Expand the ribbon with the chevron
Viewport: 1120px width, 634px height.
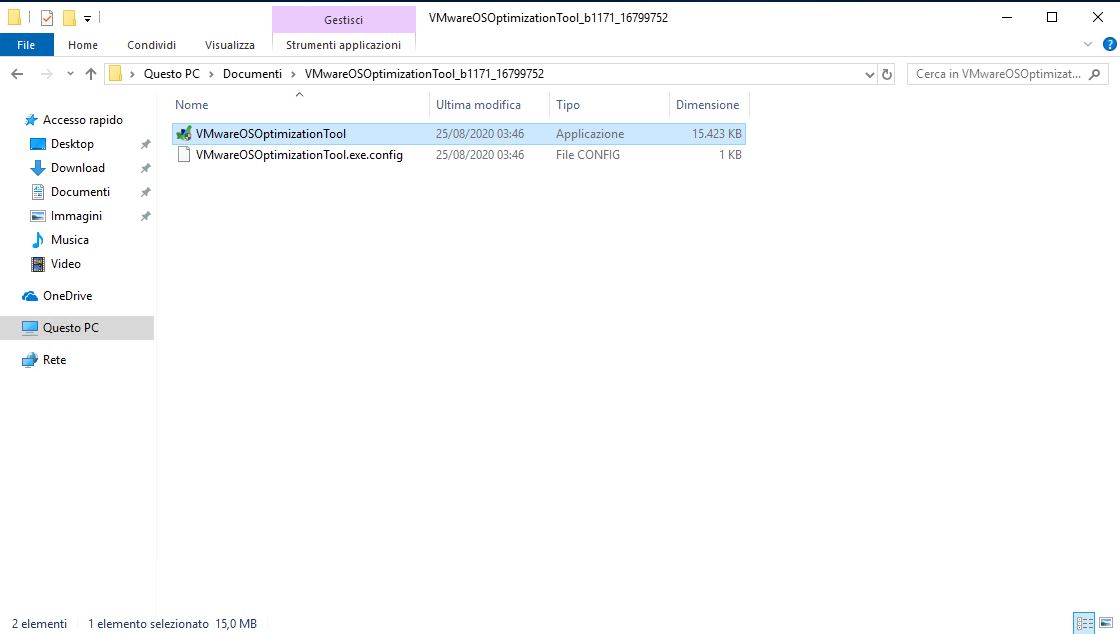[x=1088, y=44]
